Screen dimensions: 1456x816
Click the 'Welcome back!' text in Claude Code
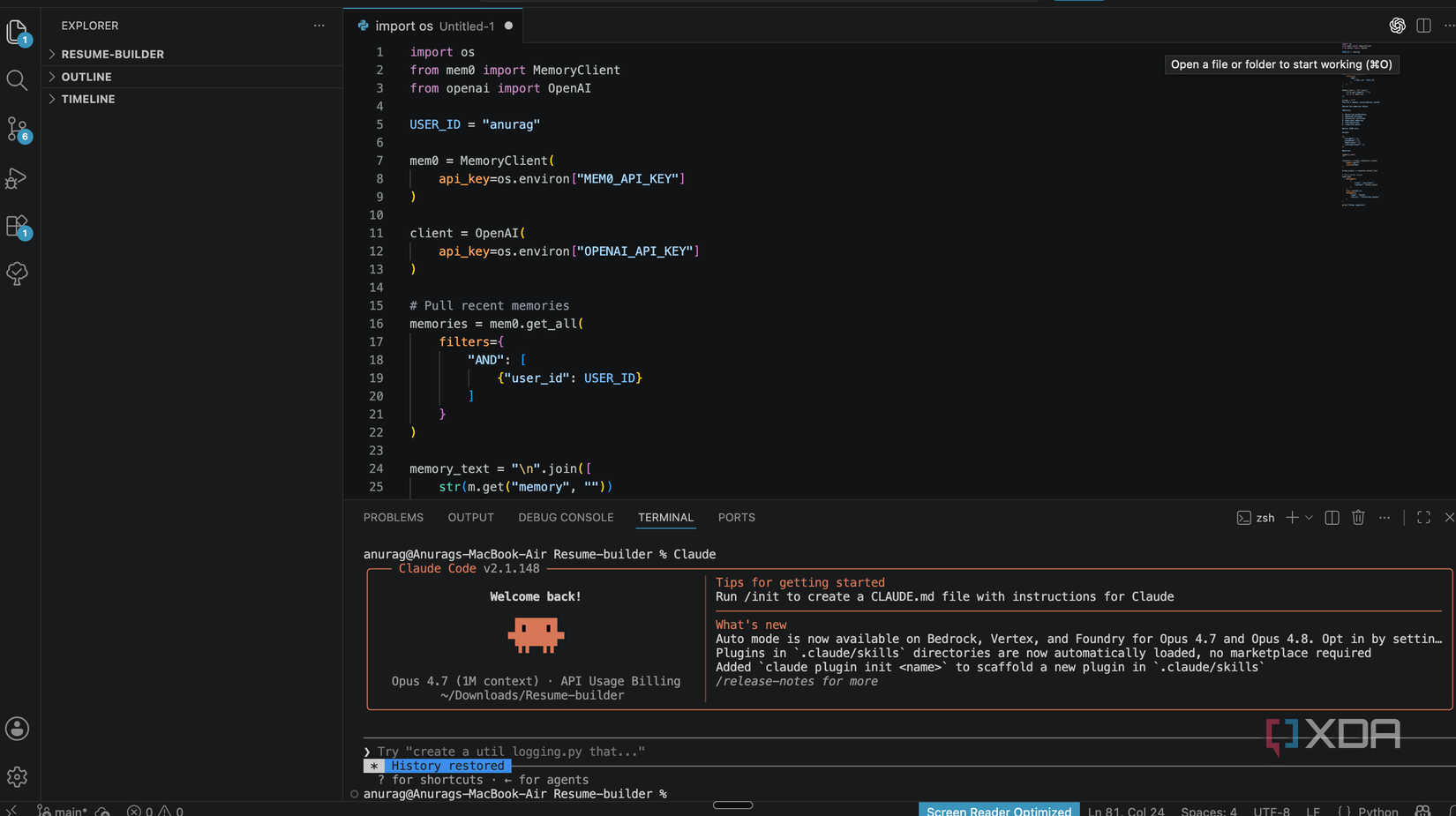coord(535,596)
